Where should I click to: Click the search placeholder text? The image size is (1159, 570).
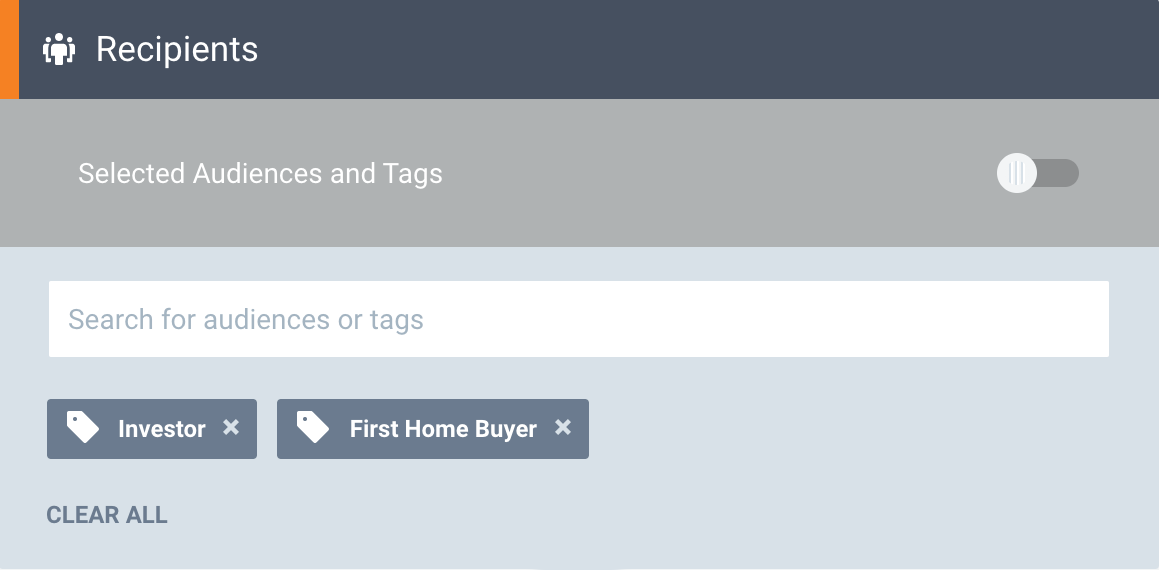(246, 319)
